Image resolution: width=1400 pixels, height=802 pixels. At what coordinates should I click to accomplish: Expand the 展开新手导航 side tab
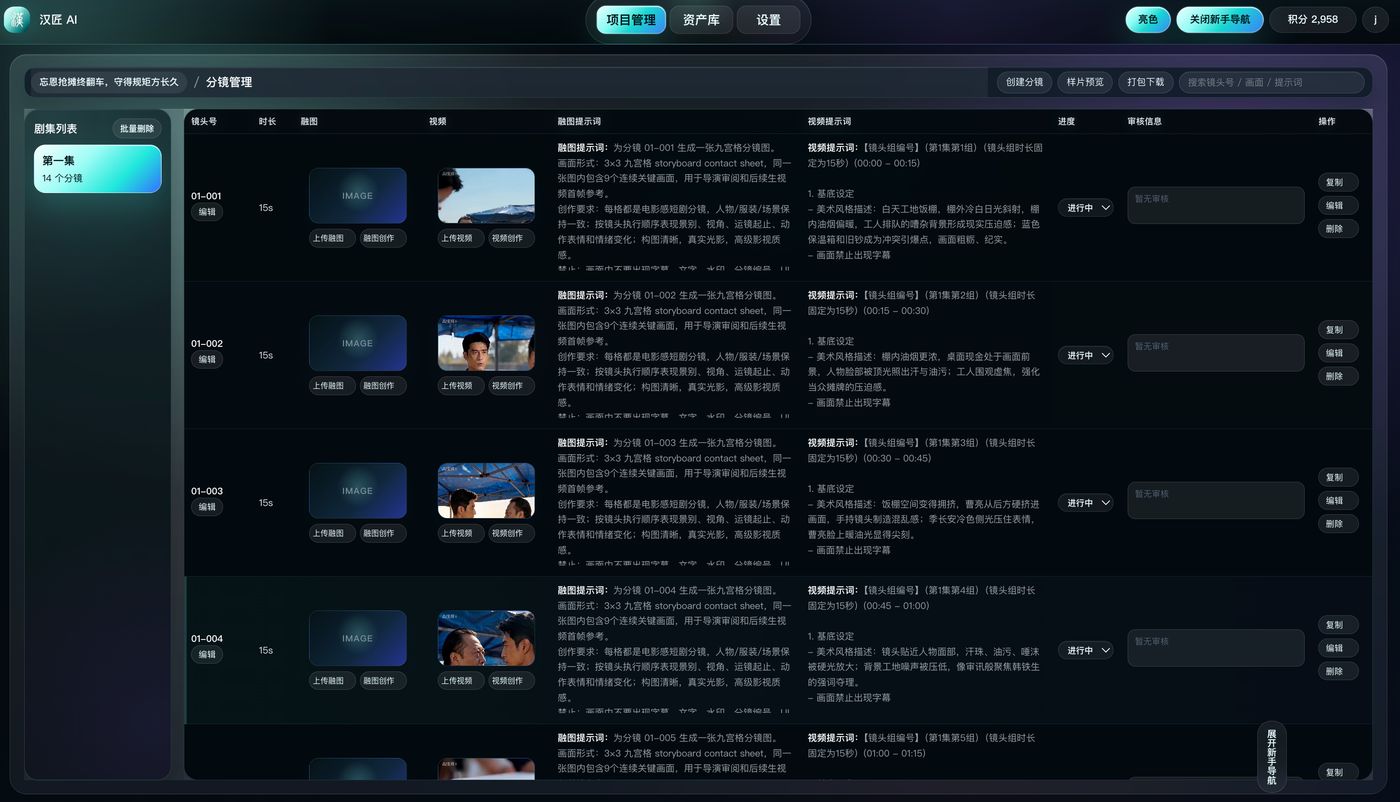click(x=1271, y=756)
